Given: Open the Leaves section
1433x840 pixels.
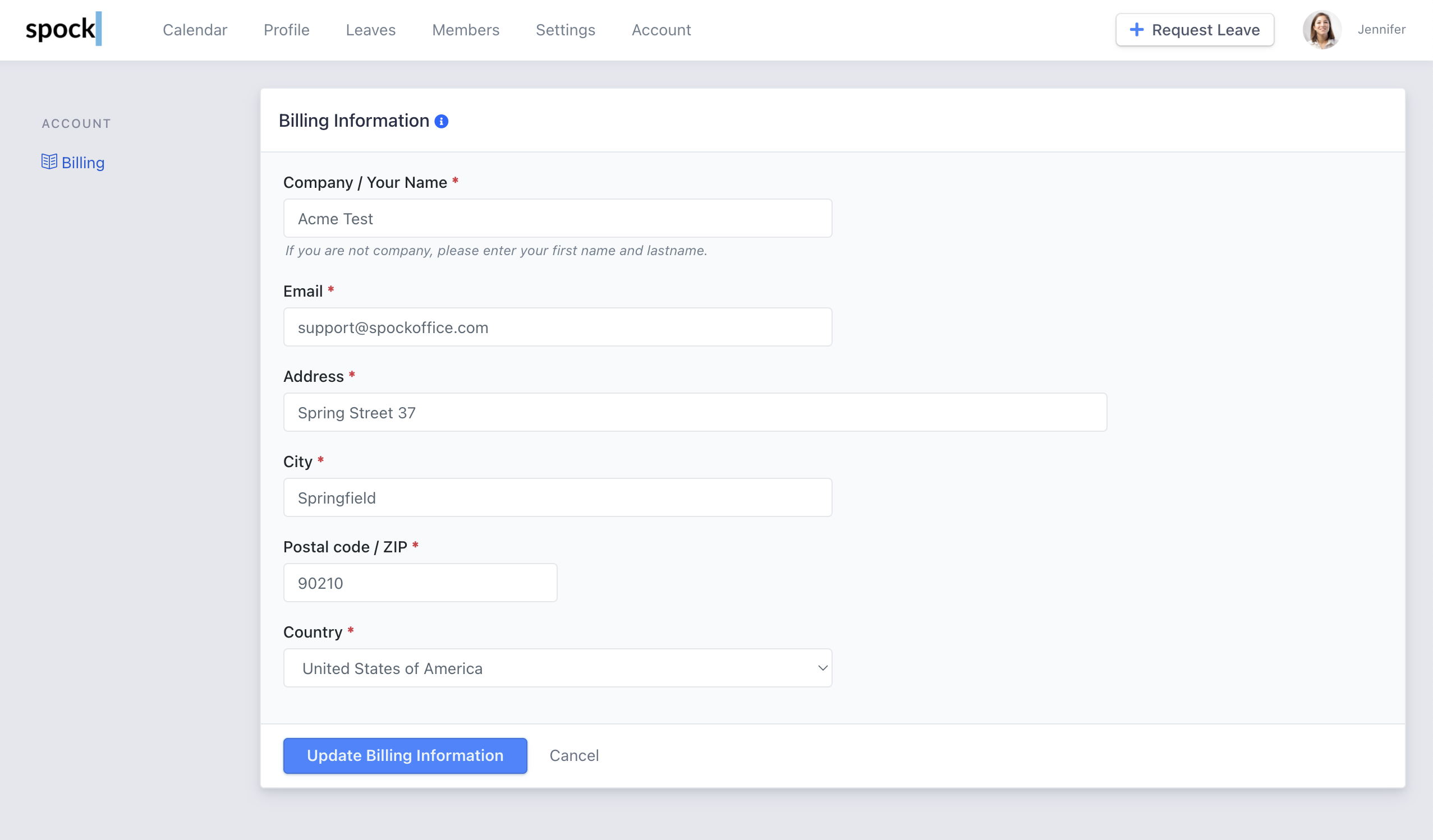Looking at the screenshot, I should [x=370, y=30].
